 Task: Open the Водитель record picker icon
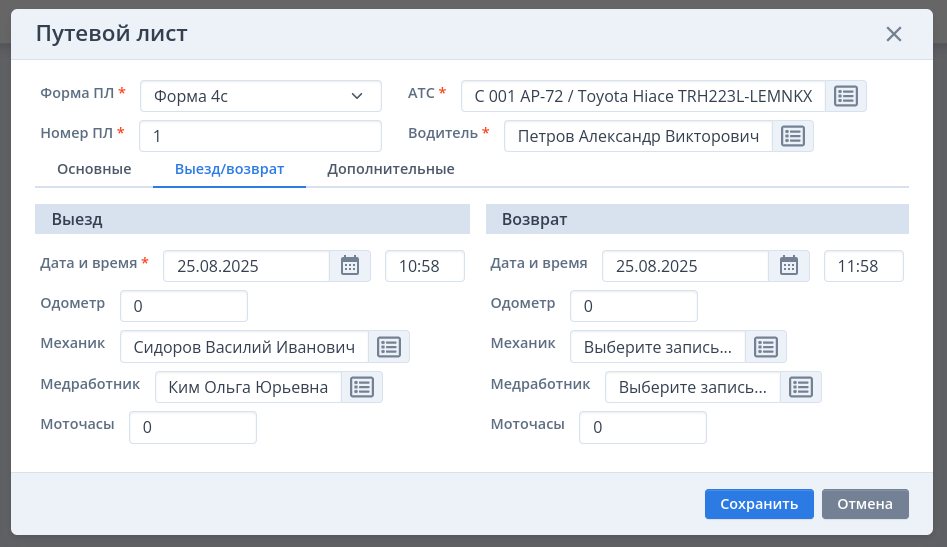tap(792, 136)
